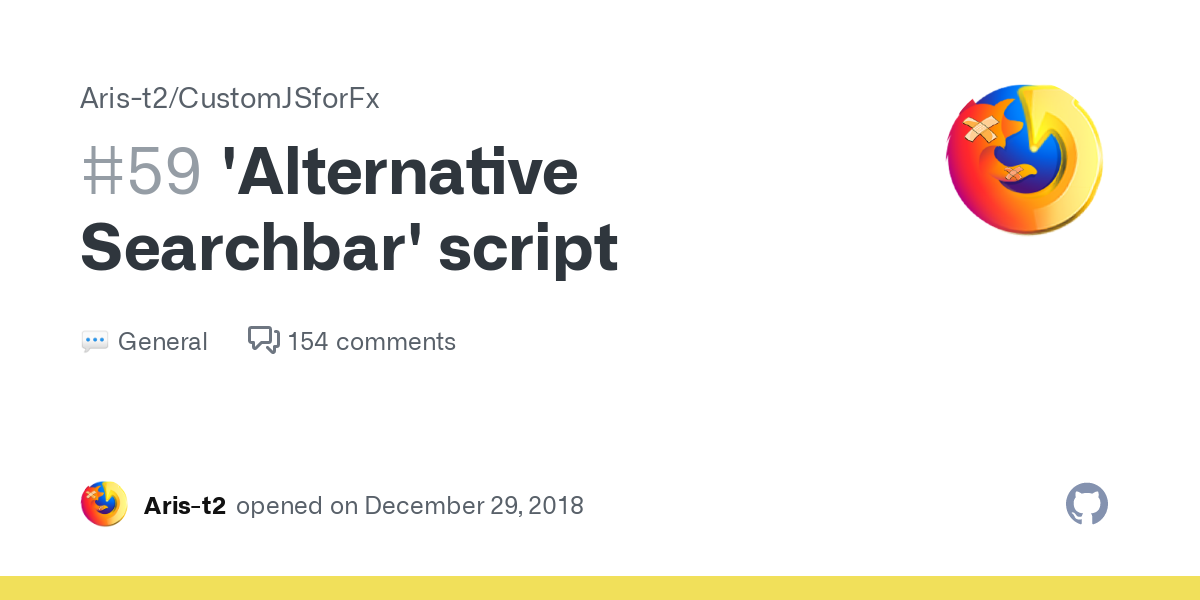Click the crossed bandage on the Firefox logo

click(981, 129)
